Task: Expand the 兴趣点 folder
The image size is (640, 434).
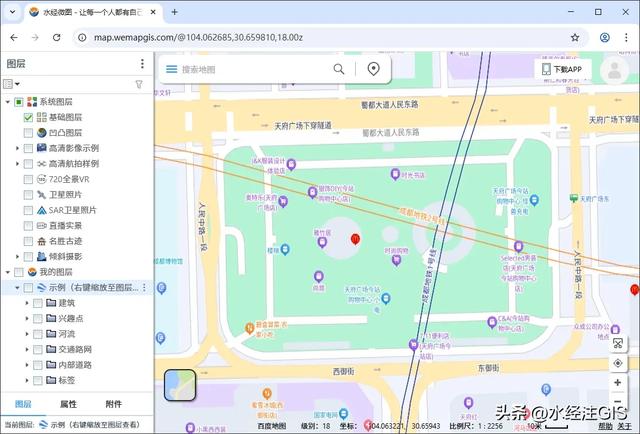Action: (27, 318)
